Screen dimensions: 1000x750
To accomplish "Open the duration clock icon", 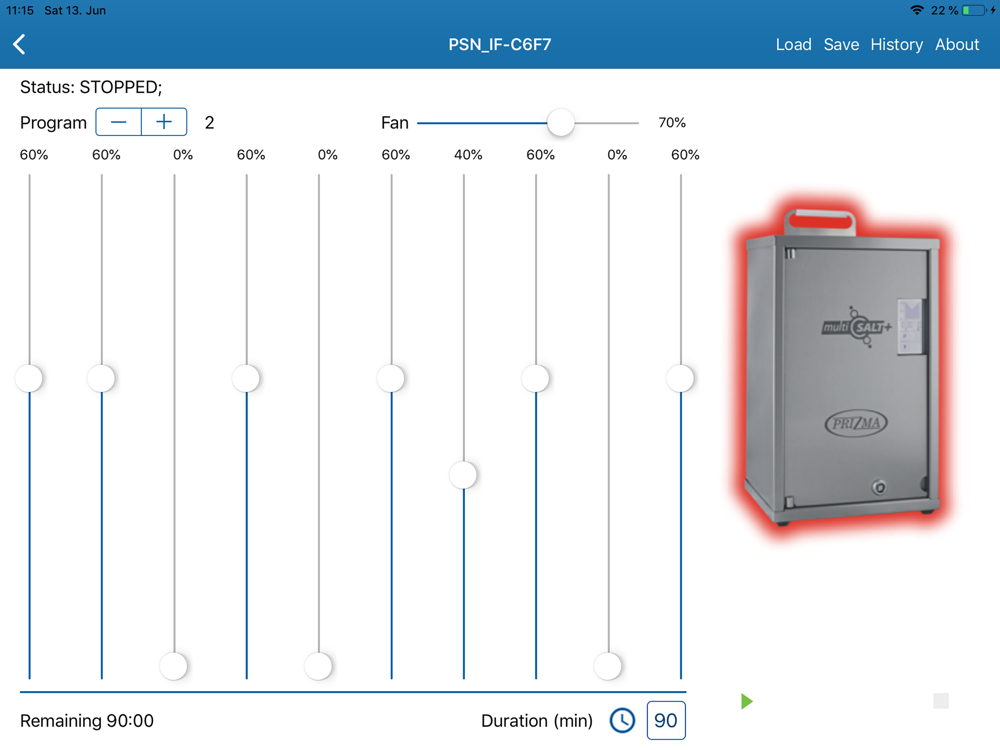I will pos(622,721).
